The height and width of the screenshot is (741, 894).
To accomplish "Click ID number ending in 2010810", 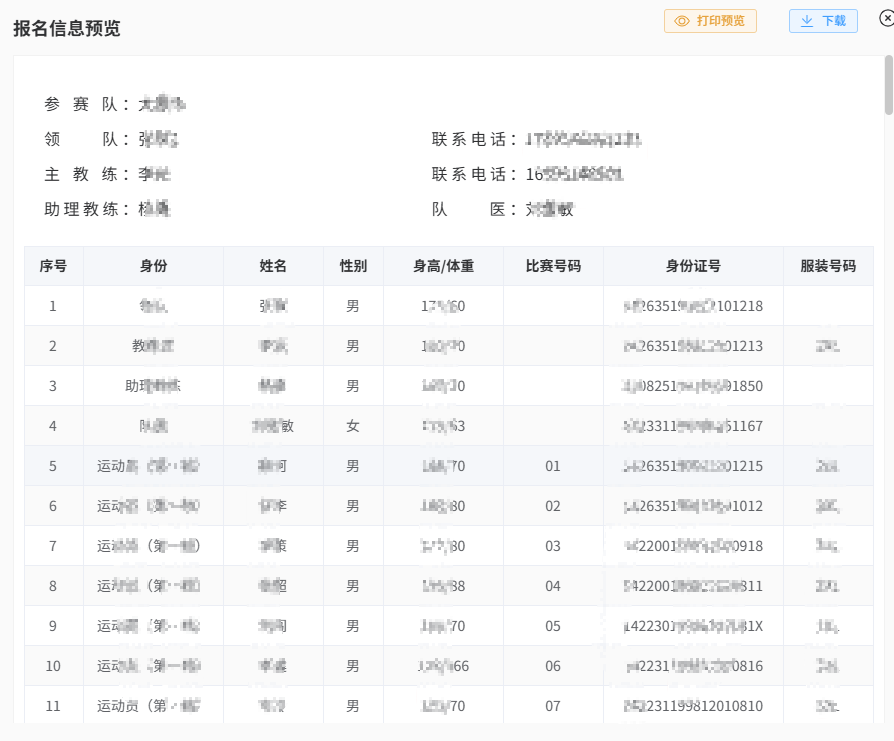I will (x=693, y=706).
